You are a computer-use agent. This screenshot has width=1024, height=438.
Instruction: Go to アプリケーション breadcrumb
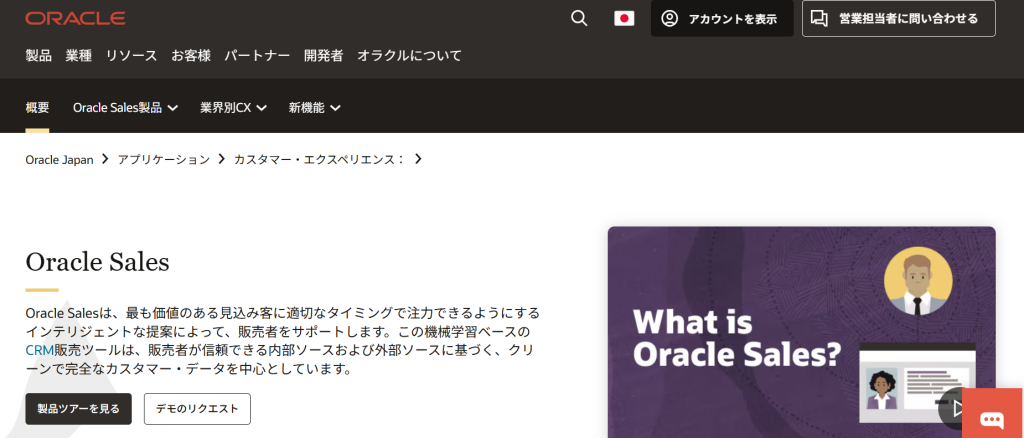164,159
